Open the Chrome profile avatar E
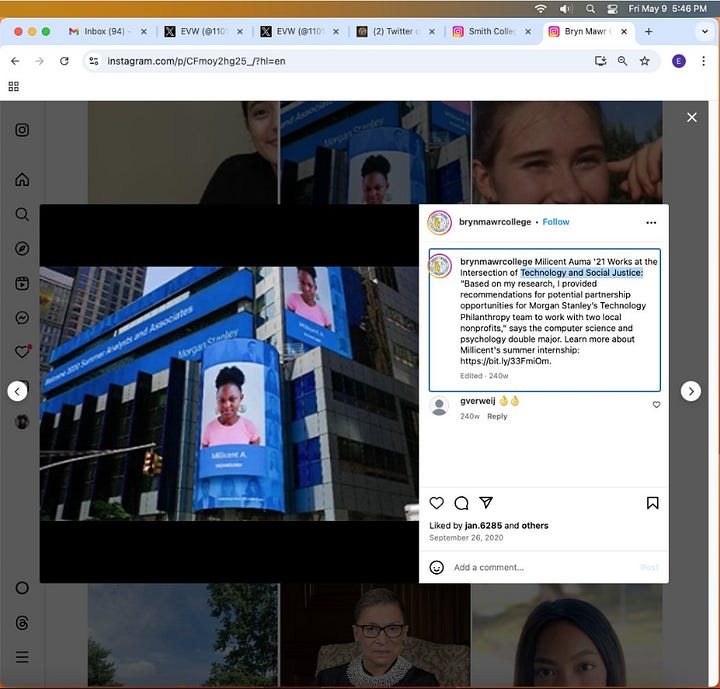 (679, 61)
